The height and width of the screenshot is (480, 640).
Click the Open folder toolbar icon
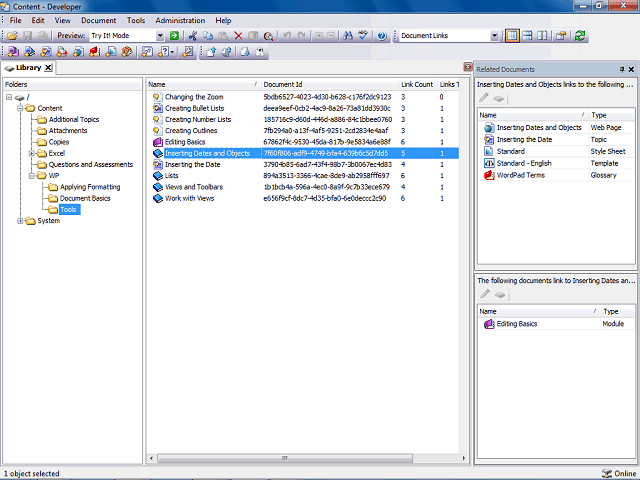coord(12,36)
